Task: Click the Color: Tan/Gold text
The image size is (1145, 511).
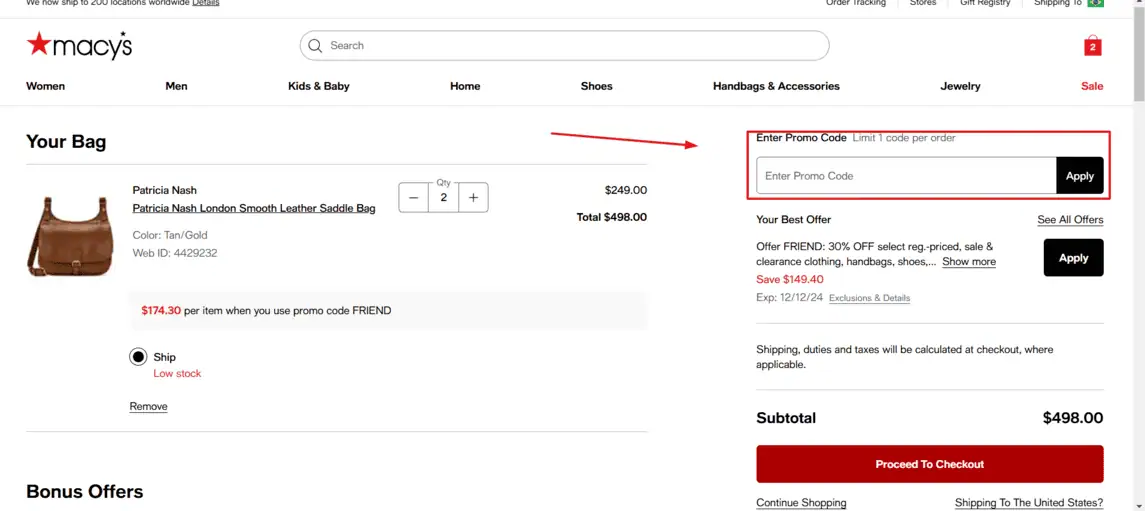Action: pyautogui.click(x=170, y=235)
